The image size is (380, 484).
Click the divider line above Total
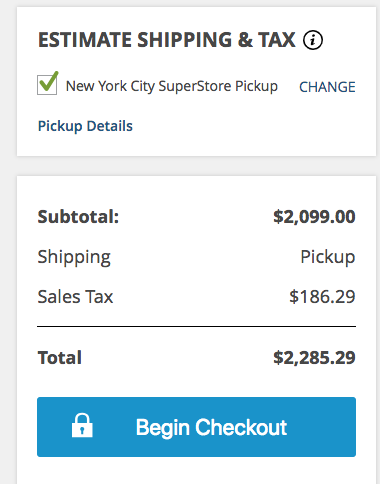(x=196, y=327)
